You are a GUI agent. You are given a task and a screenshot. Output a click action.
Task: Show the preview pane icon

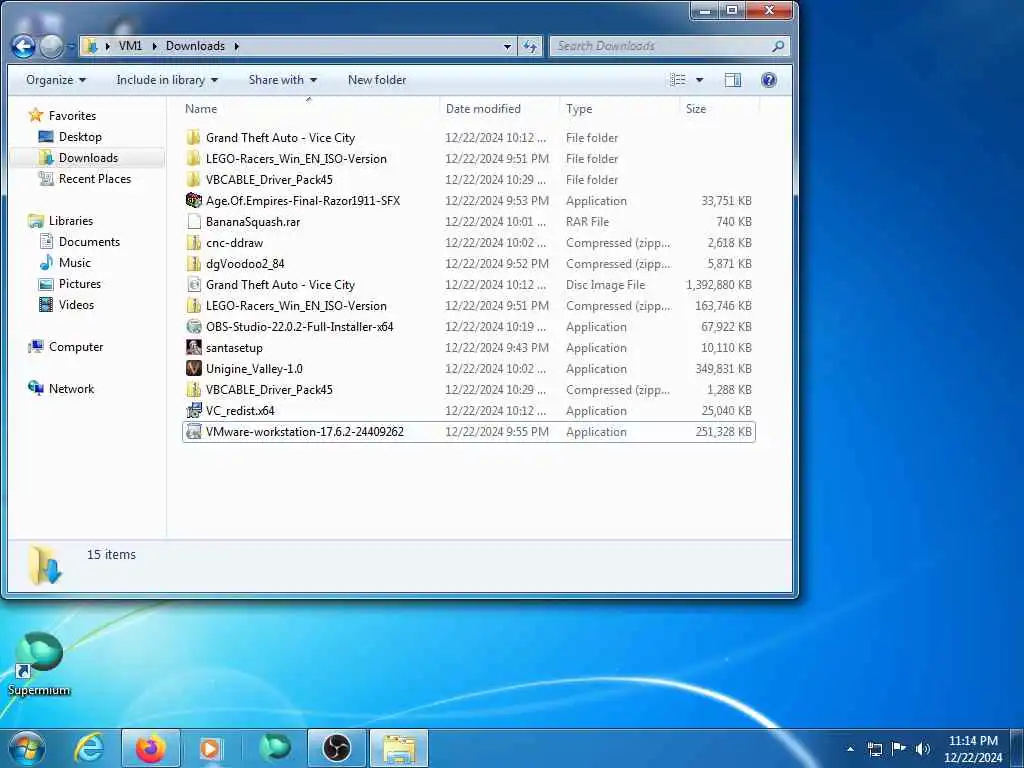coord(733,80)
